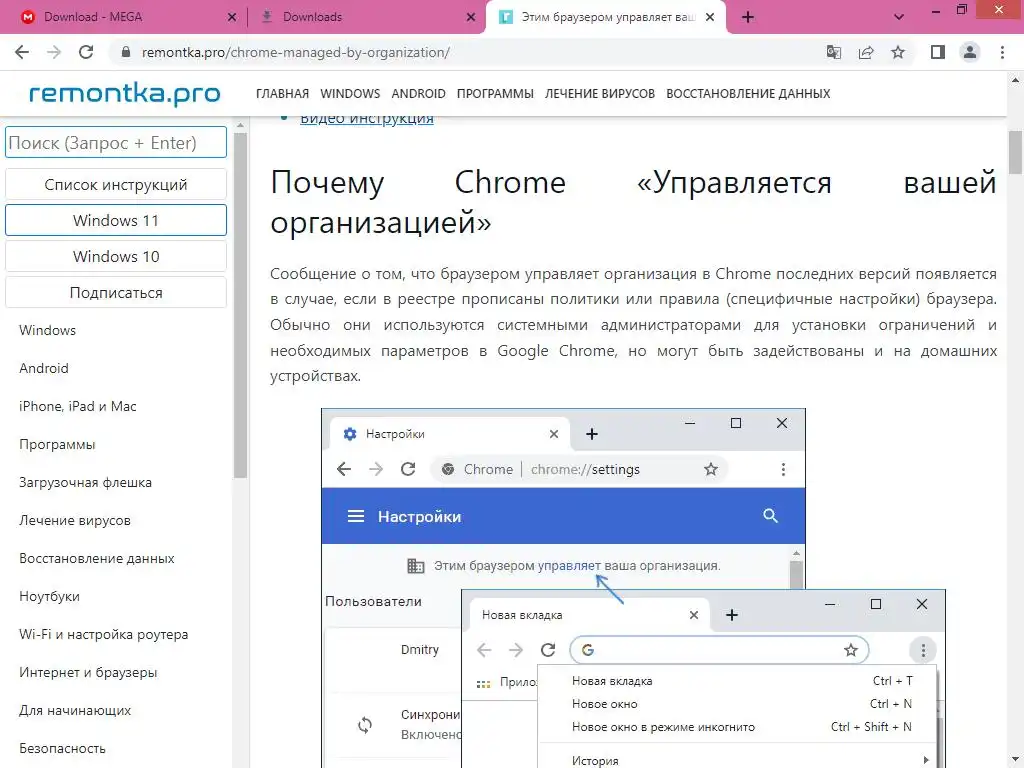Open Wi-Fi и настройка роутера category

click(x=103, y=633)
